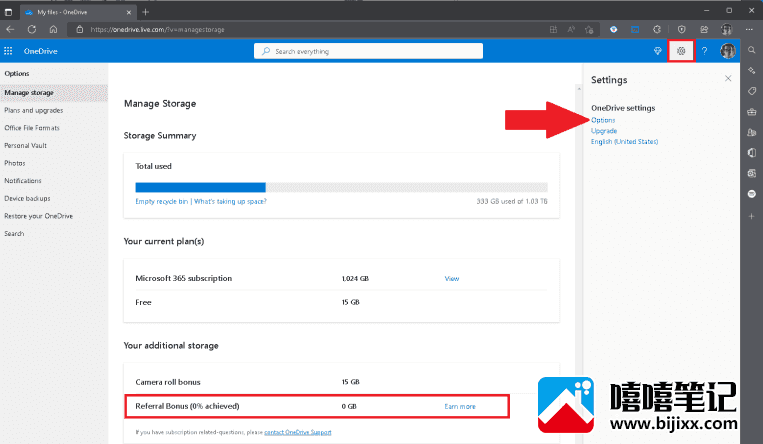Click the Premium diamond icon in header
The height and width of the screenshot is (444, 763).
[657, 51]
